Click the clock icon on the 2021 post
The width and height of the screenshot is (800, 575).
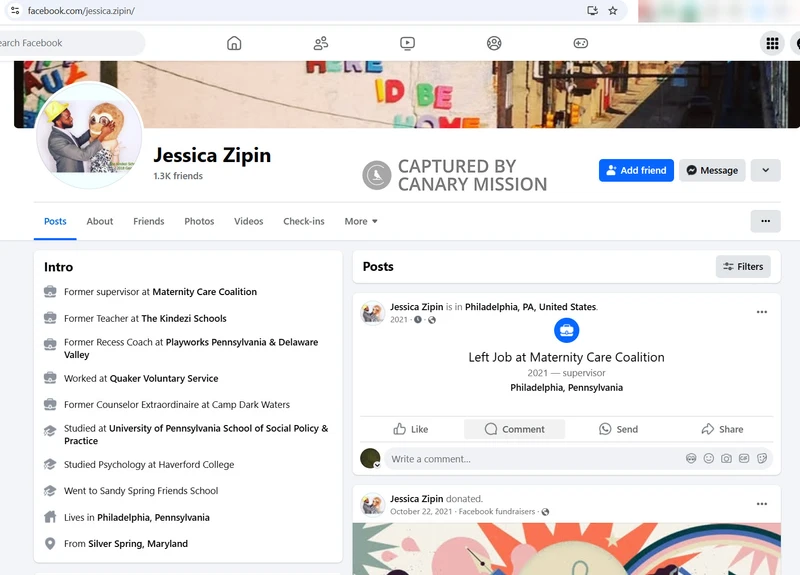pos(417,320)
